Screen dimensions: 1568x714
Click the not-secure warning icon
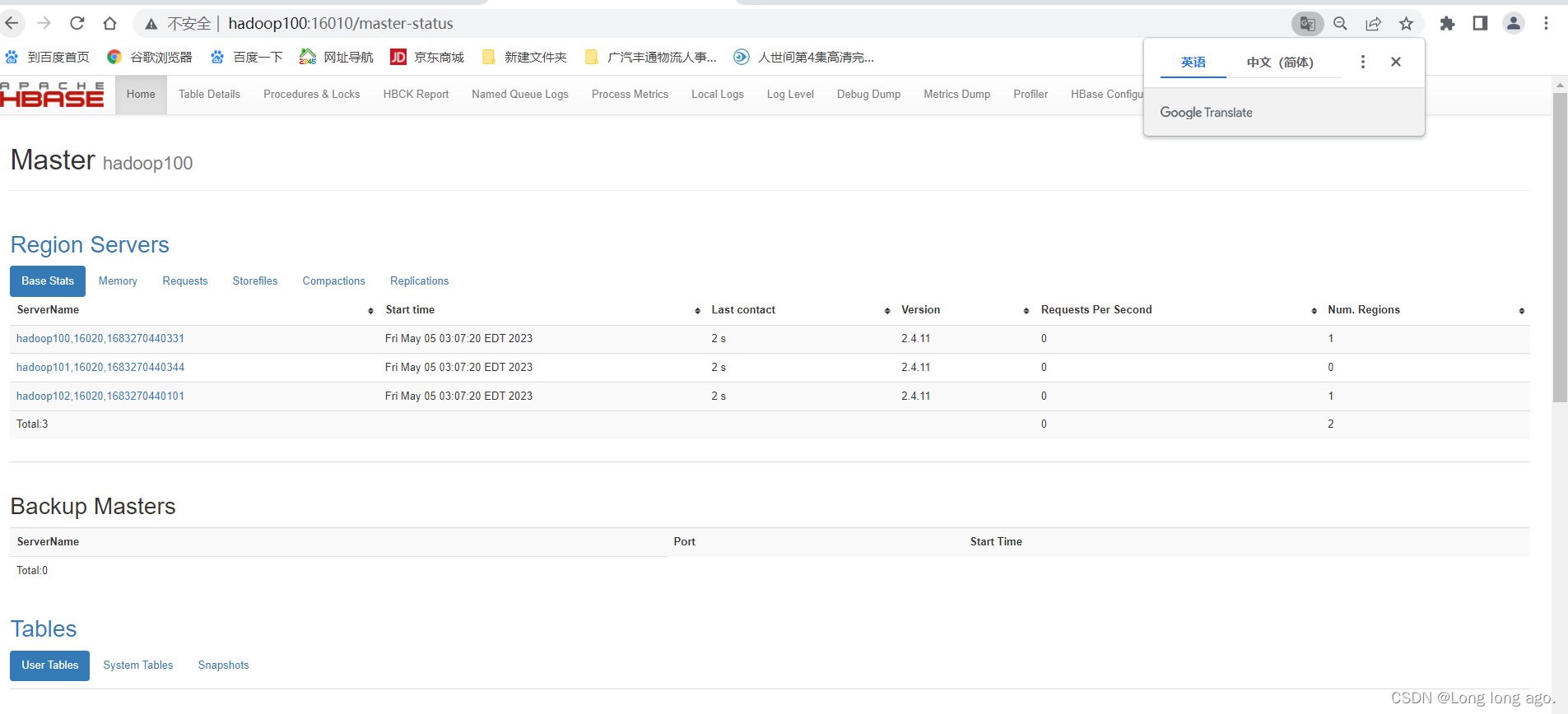coord(151,24)
